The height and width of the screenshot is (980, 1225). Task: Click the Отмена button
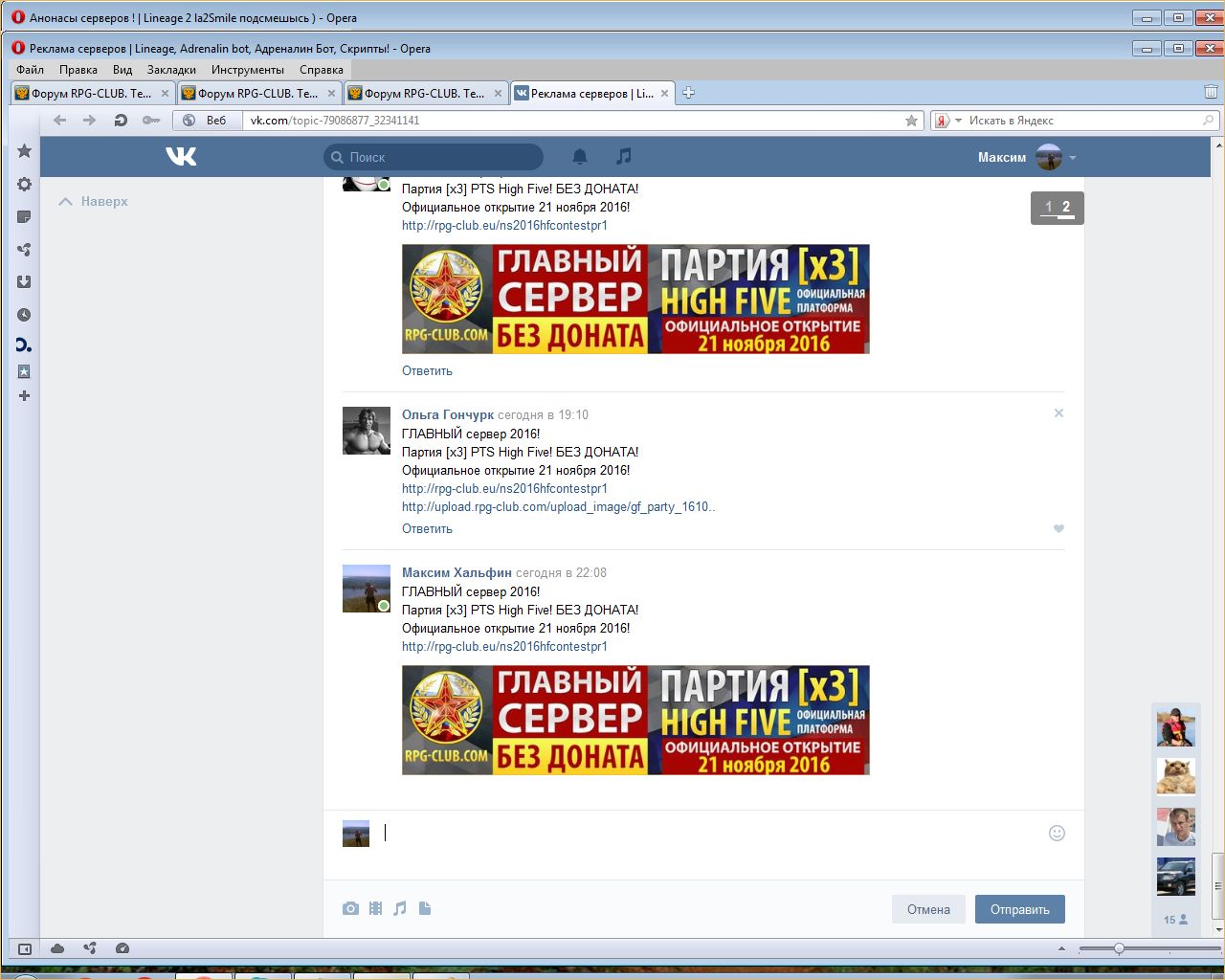(928, 909)
